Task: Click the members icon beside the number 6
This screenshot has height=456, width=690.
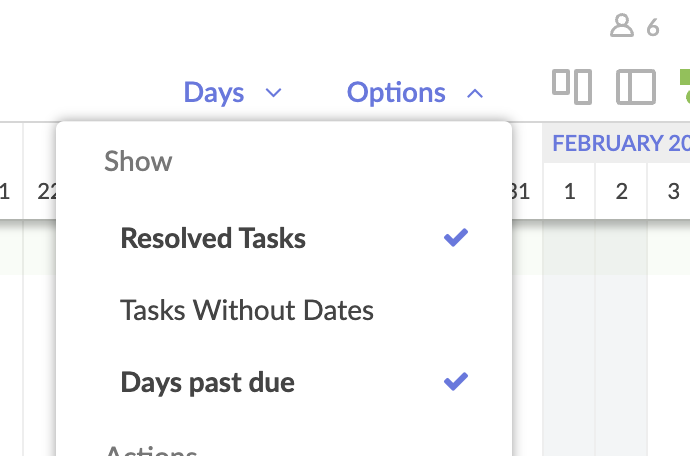Action: [622, 26]
